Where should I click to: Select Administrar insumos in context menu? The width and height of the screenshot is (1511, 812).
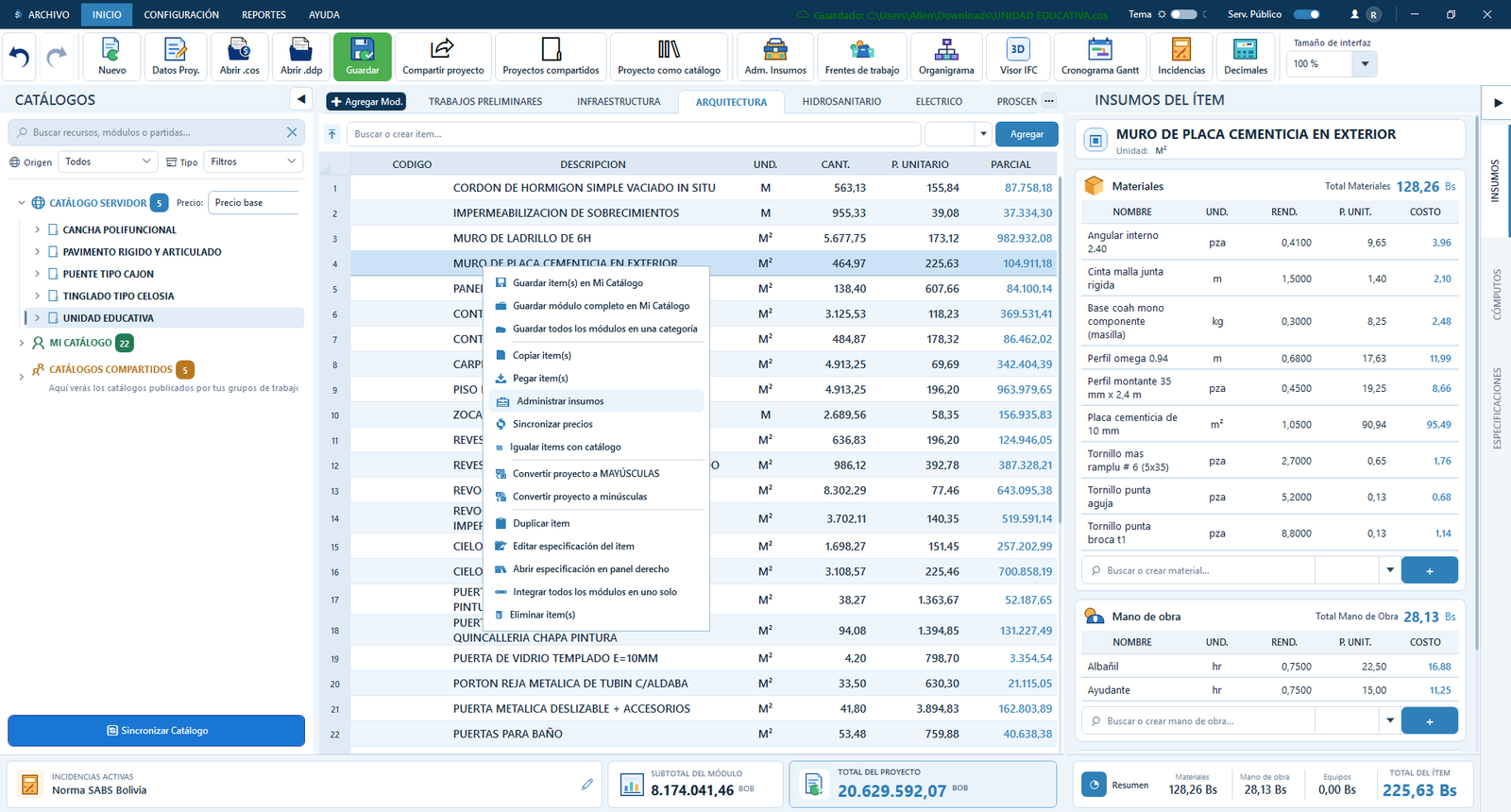597,401
